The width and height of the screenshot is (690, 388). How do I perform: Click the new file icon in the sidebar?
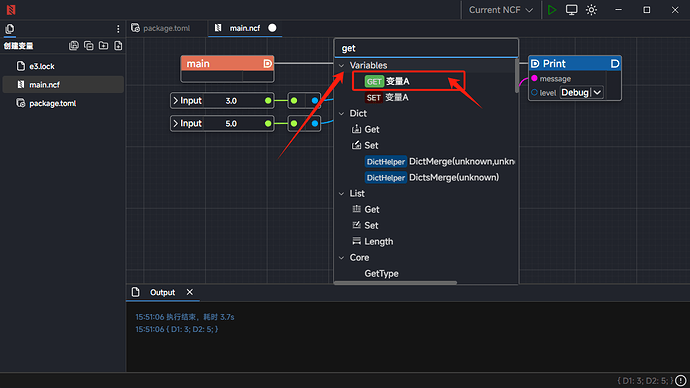pos(118,46)
